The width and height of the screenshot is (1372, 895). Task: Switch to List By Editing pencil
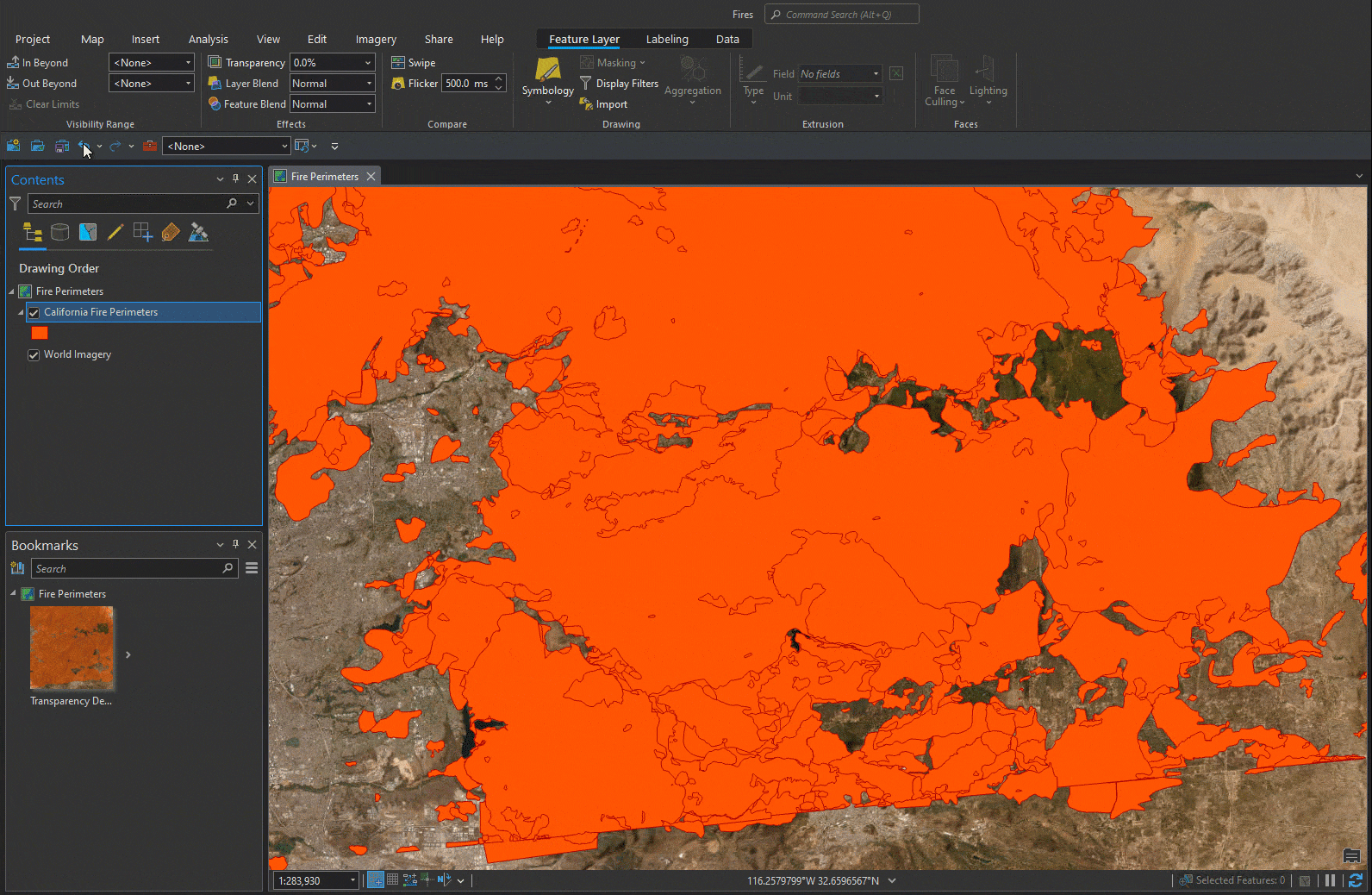pos(115,232)
